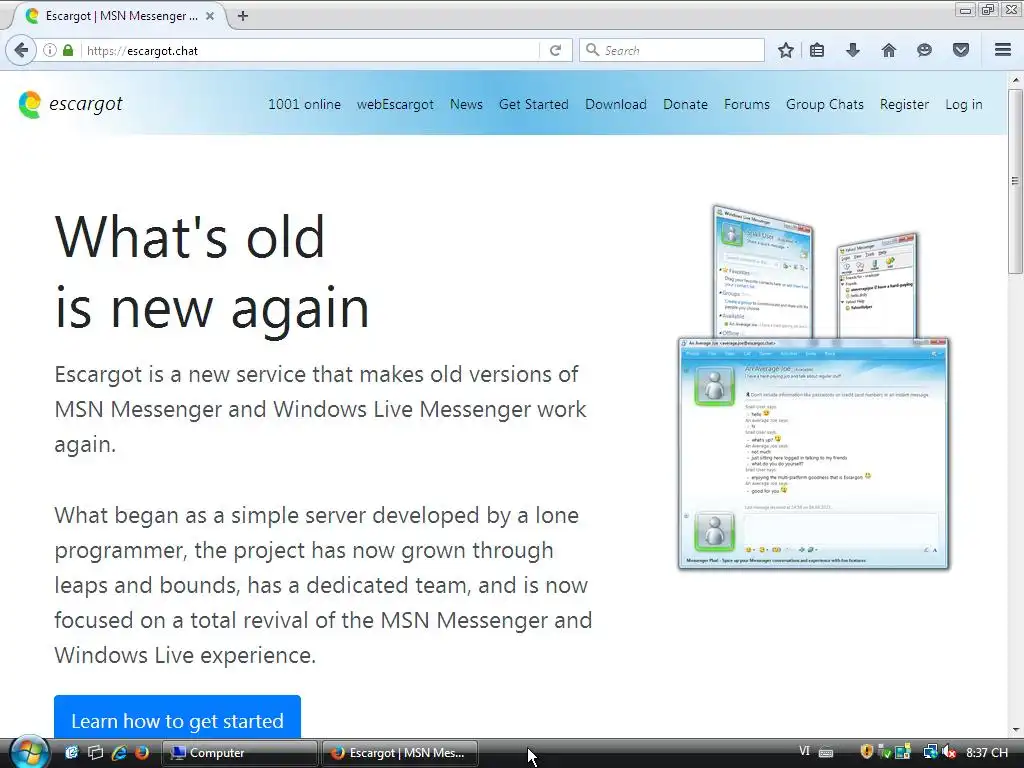Image resolution: width=1024 pixels, height=768 pixels.
Task: Open the webEscargot nav link
Action: pyautogui.click(x=395, y=104)
